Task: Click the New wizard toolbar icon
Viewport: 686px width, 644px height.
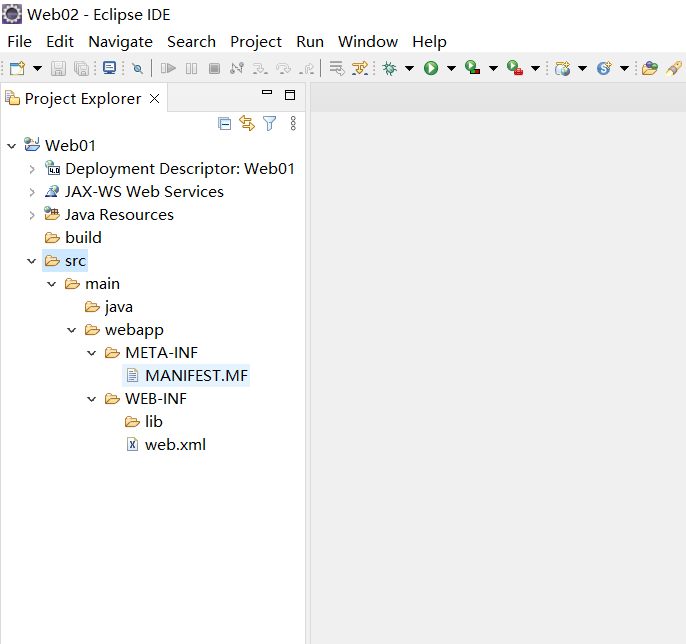Action: click(18, 68)
